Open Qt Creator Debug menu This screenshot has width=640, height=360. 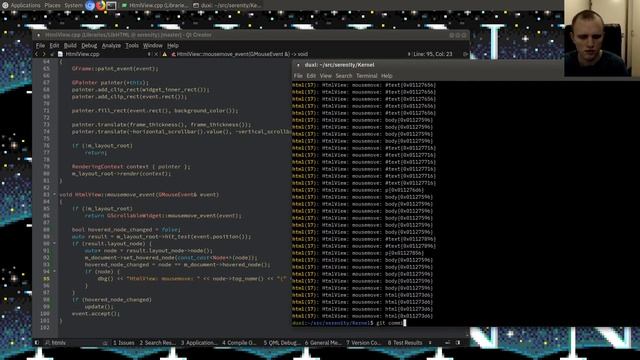pos(89,46)
